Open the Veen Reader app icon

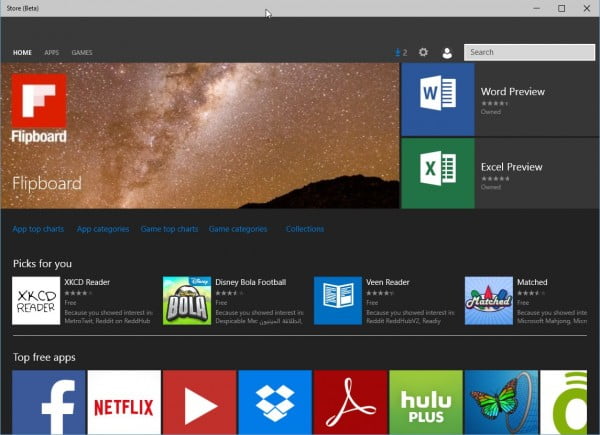point(338,301)
